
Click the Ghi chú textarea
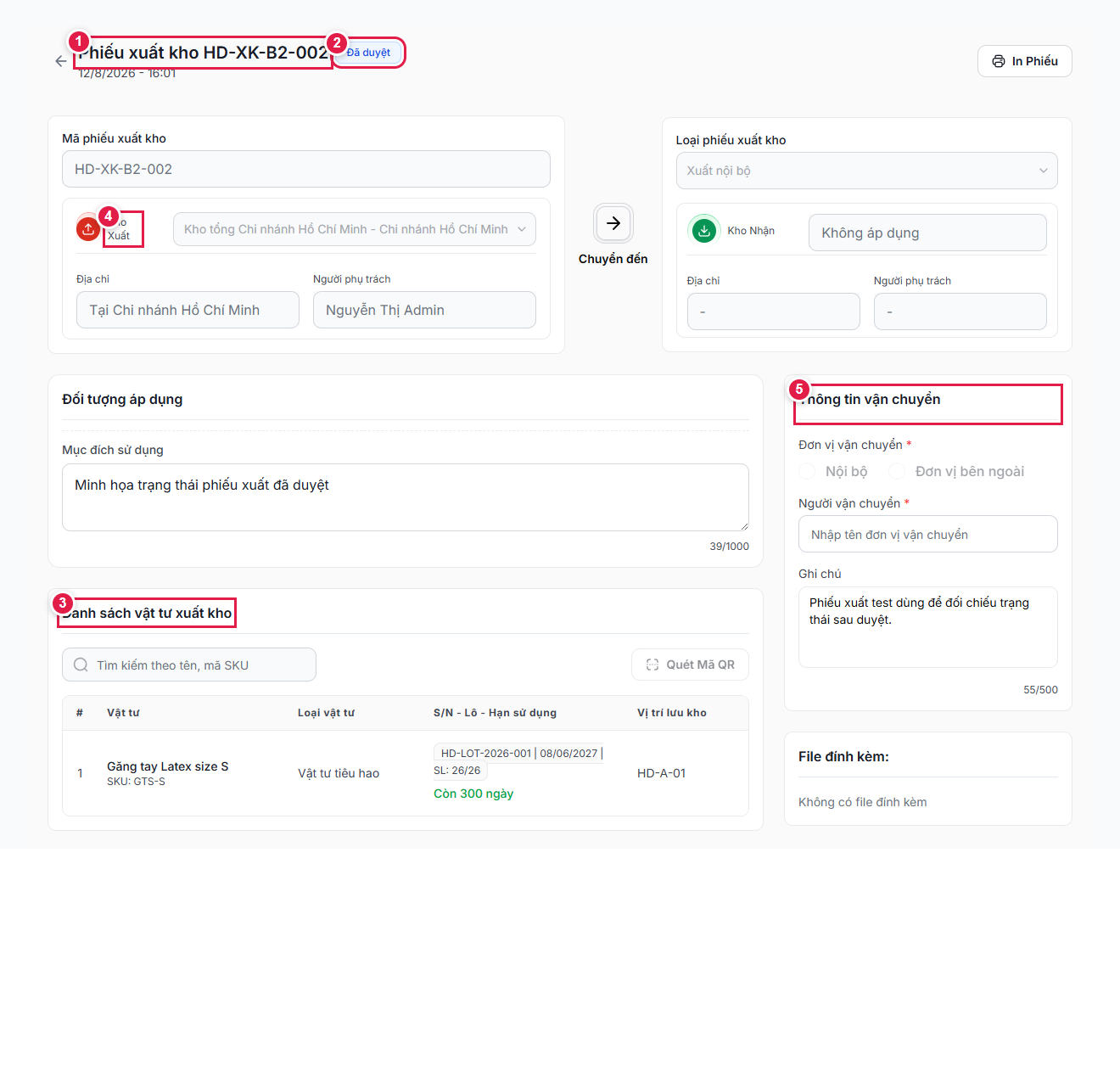point(928,627)
